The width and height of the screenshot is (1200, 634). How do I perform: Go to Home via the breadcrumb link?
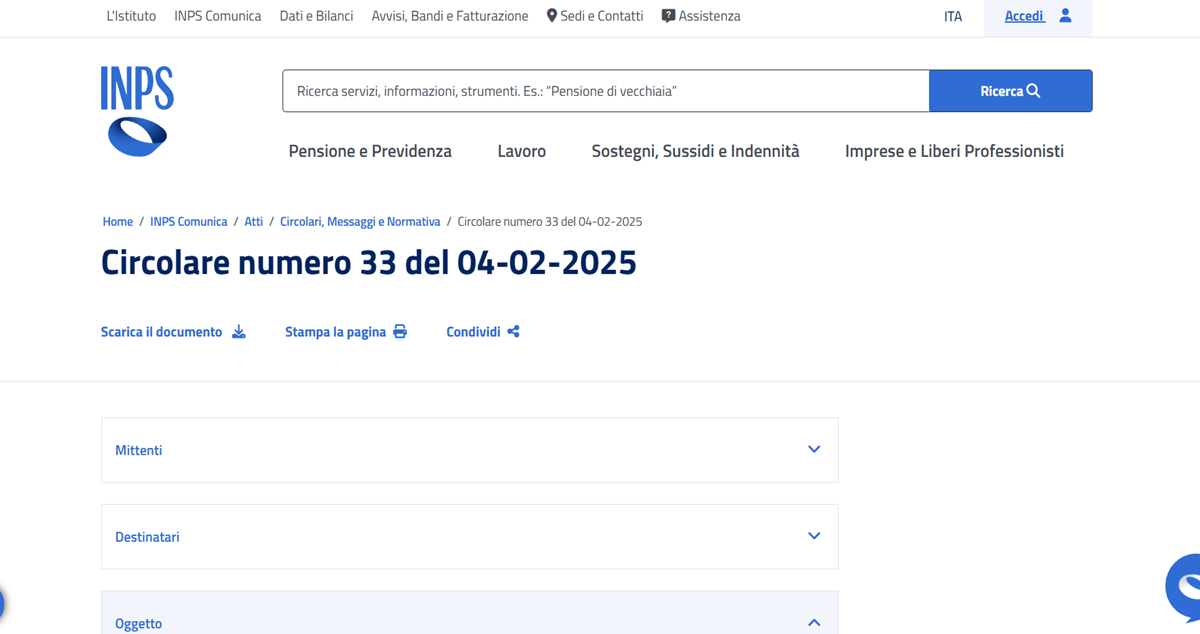pos(117,221)
